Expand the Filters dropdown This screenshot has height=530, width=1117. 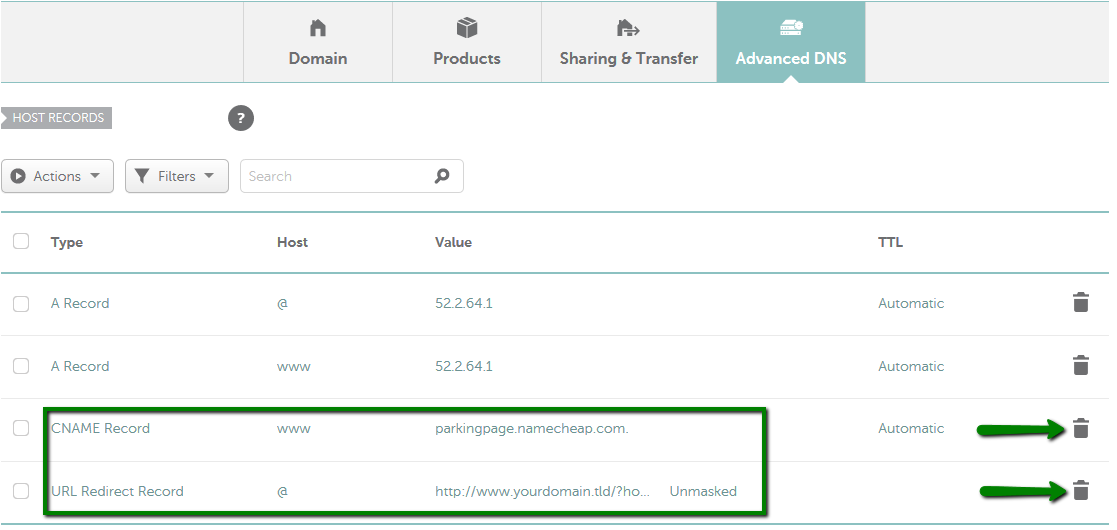pos(177,176)
